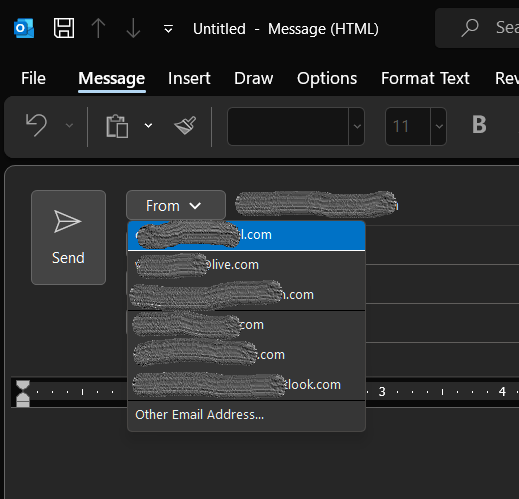Image resolution: width=519 pixels, height=499 pixels.
Task: Switch to the Options tab
Action: [x=327, y=79]
